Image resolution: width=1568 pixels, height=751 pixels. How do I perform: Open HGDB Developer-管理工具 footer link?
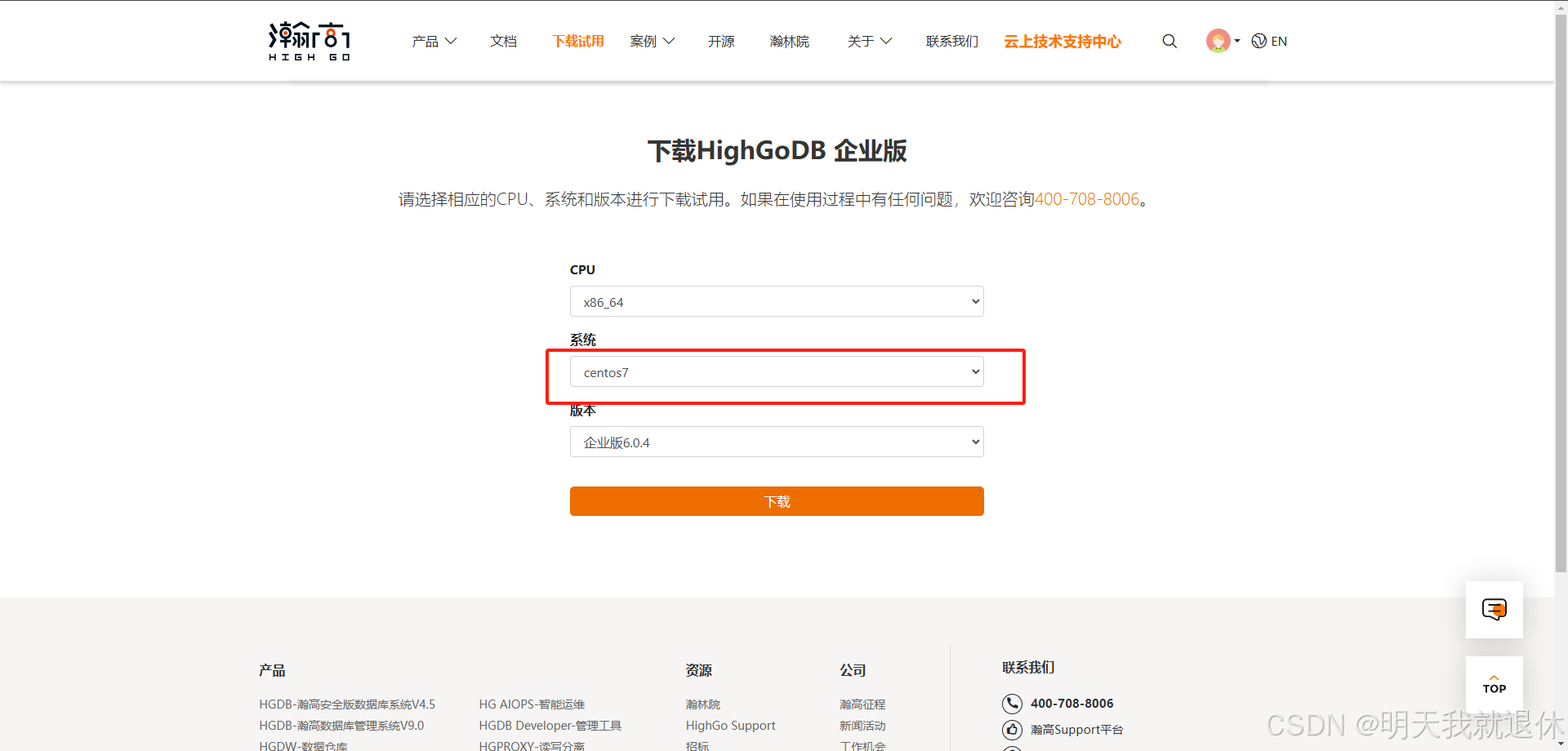550,725
